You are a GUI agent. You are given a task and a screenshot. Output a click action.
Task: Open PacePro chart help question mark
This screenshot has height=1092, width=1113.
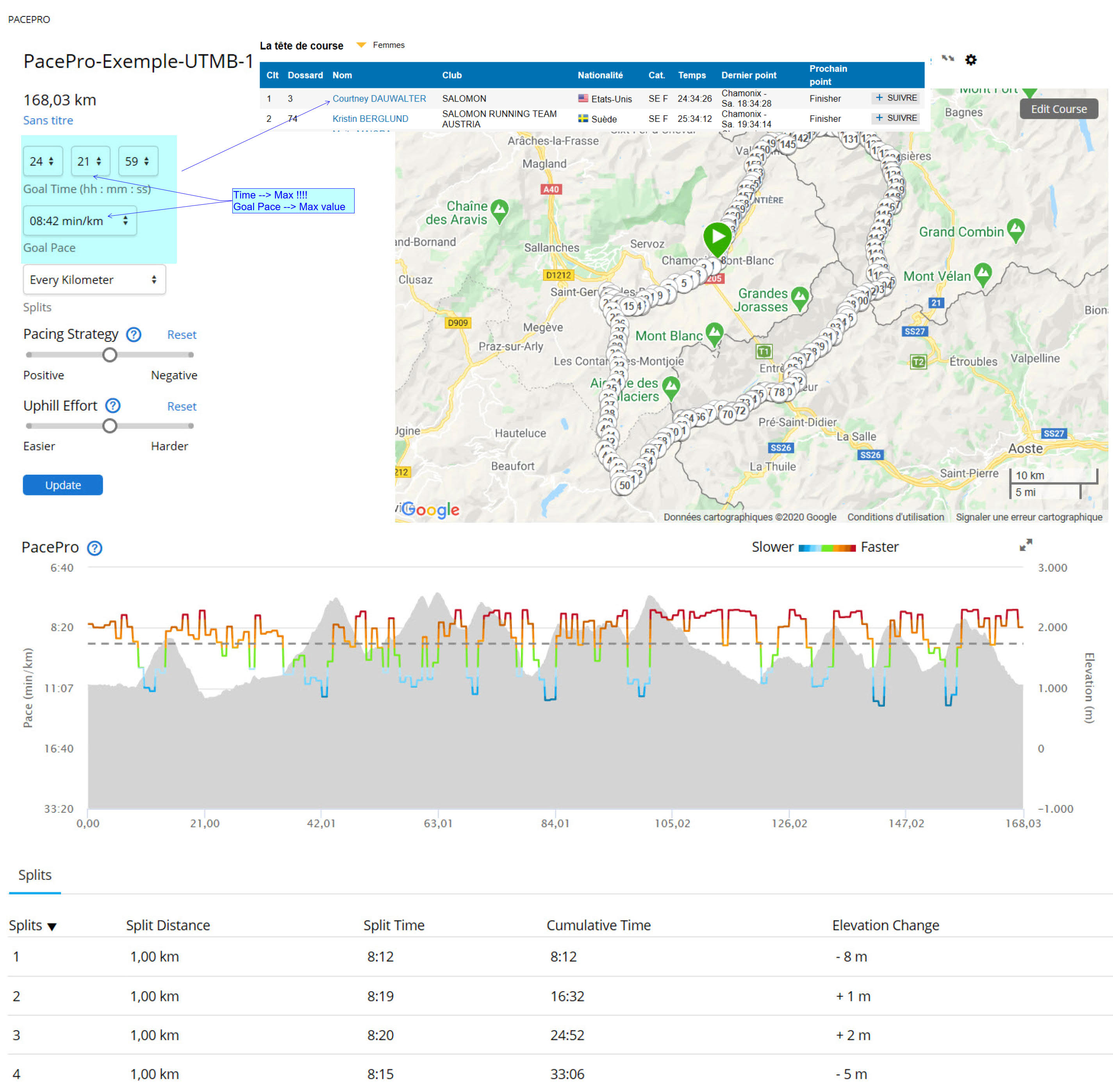(x=95, y=548)
